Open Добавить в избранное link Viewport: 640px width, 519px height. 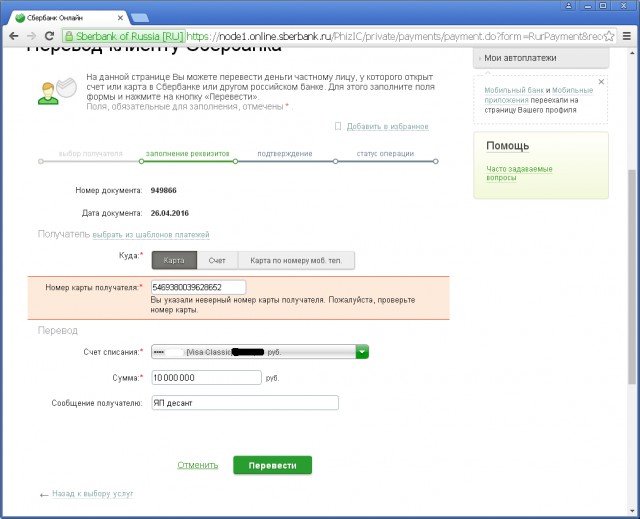387,126
